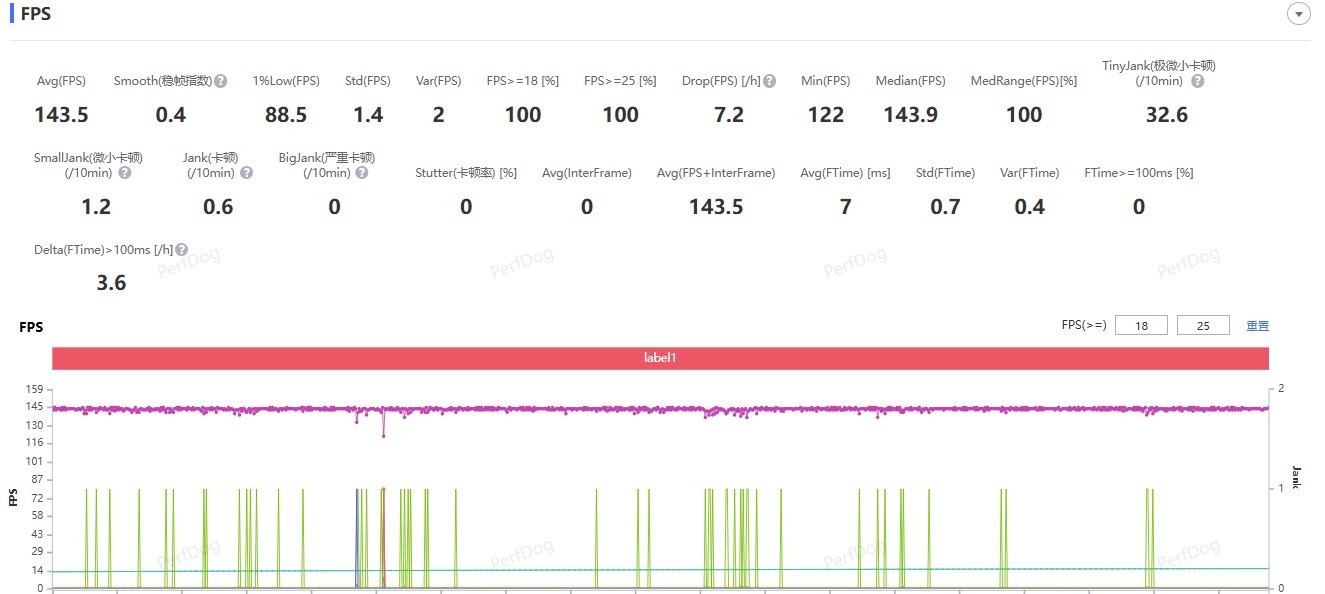
Task: Click the help icon beside Smooth(稳帧指数)
Action: 220,81
